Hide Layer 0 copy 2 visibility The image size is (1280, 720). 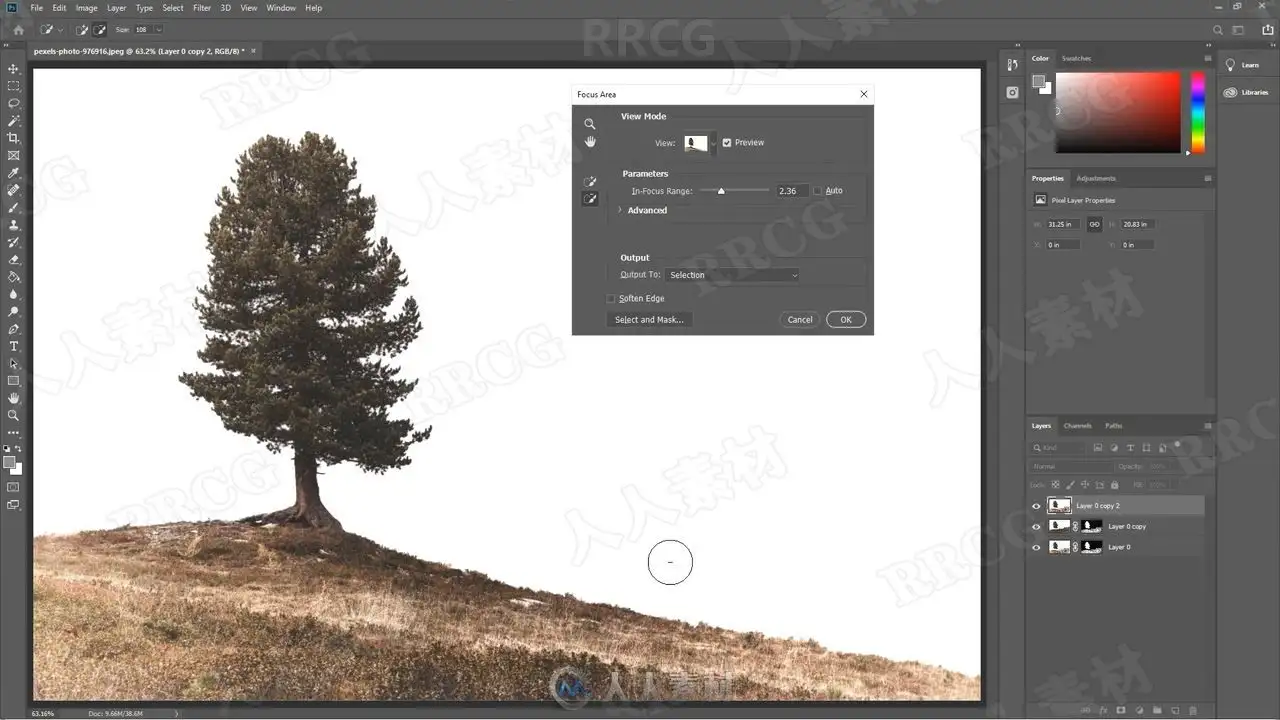tap(1036, 506)
